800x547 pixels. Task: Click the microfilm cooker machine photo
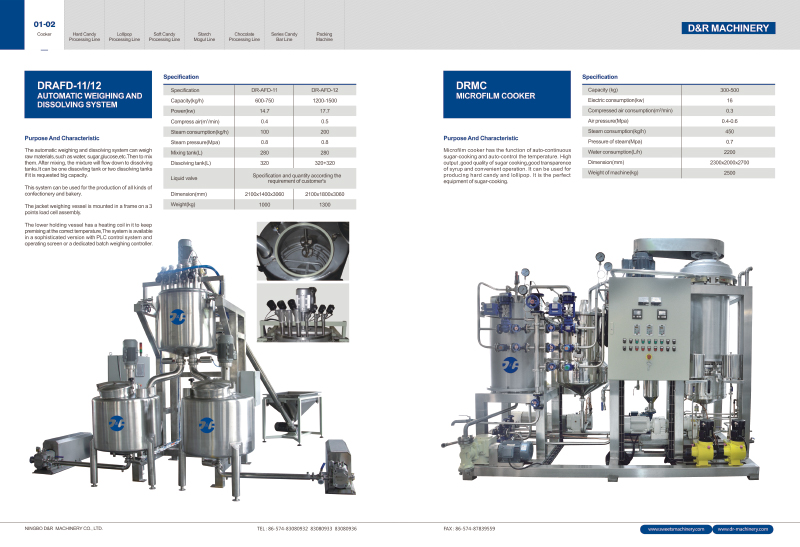602,360
